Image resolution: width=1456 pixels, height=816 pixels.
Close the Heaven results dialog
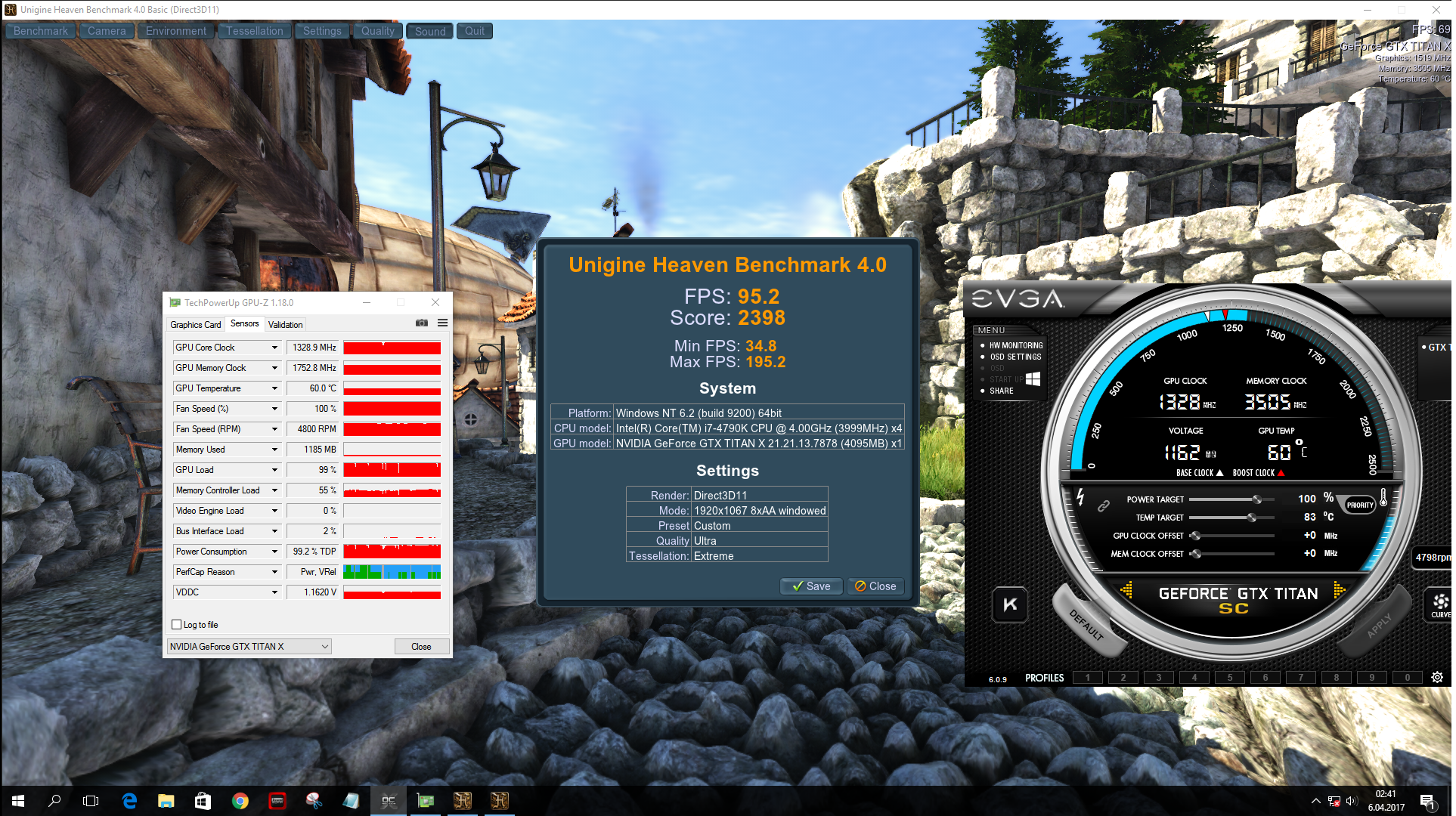pyautogui.click(x=875, y=586)
